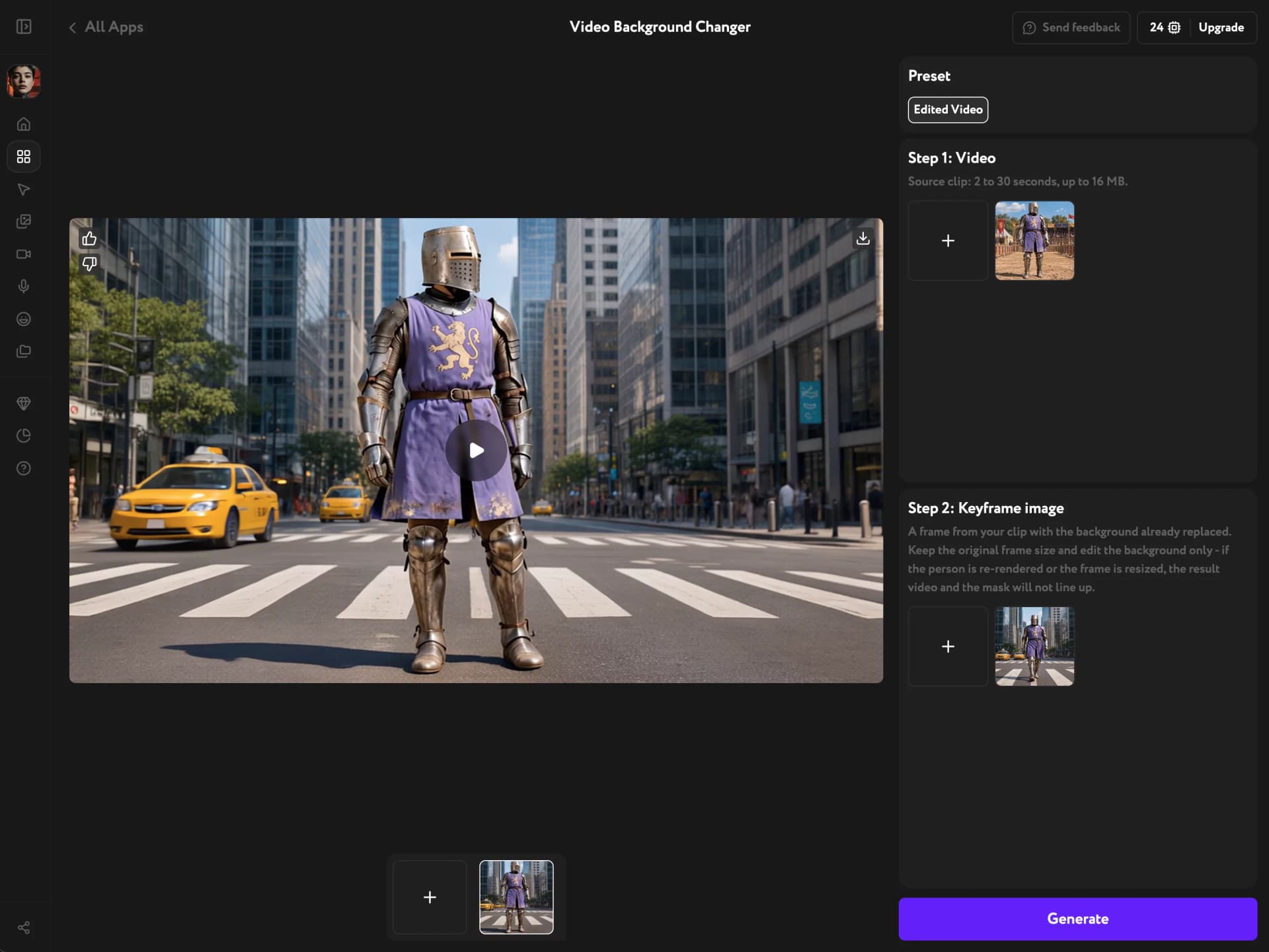
Task: Click the Upgrade button
Action: click(1221, 28)
